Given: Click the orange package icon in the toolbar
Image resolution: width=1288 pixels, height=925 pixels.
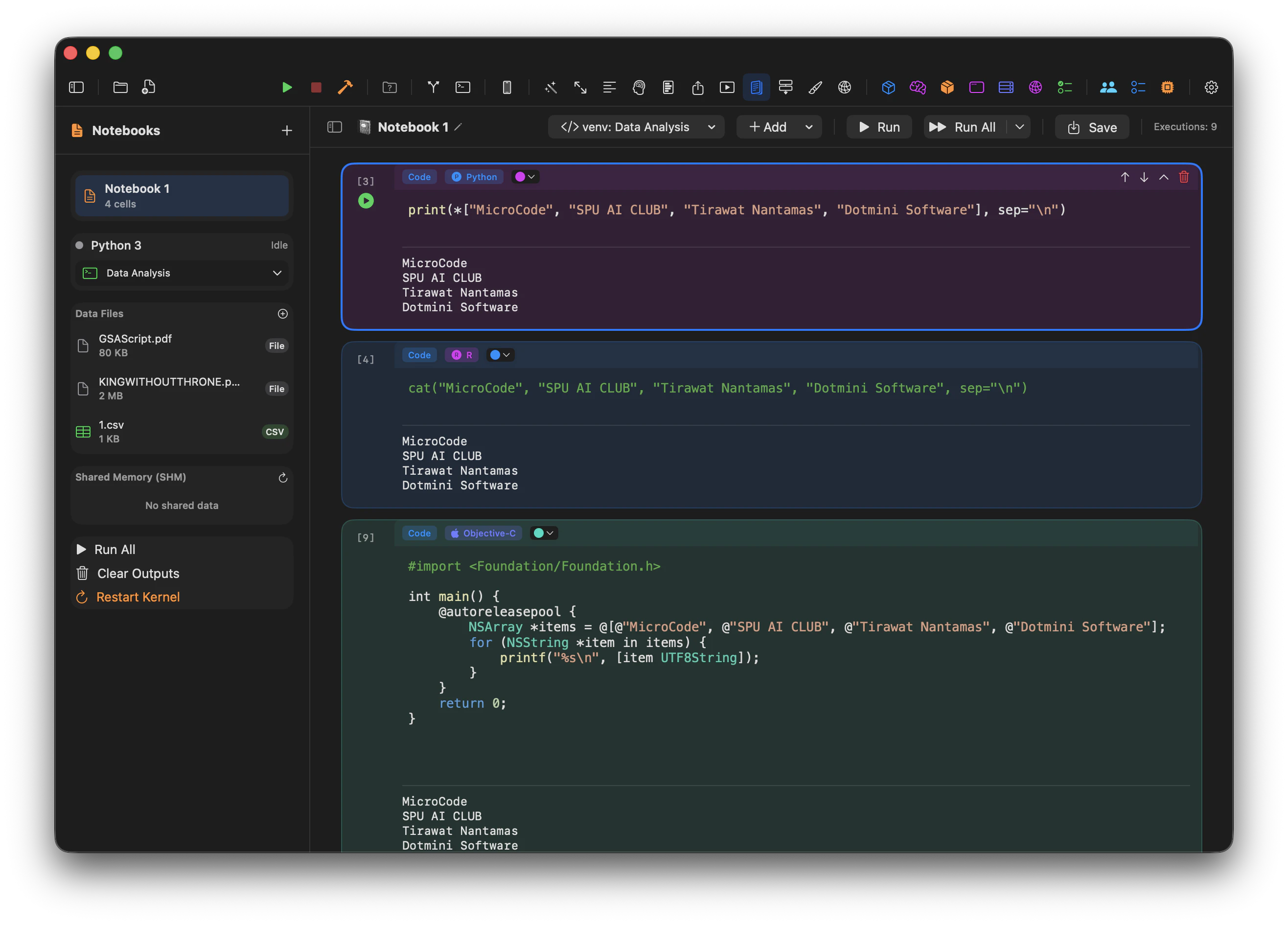Looking at the screenshot, I should pos(947,88).
